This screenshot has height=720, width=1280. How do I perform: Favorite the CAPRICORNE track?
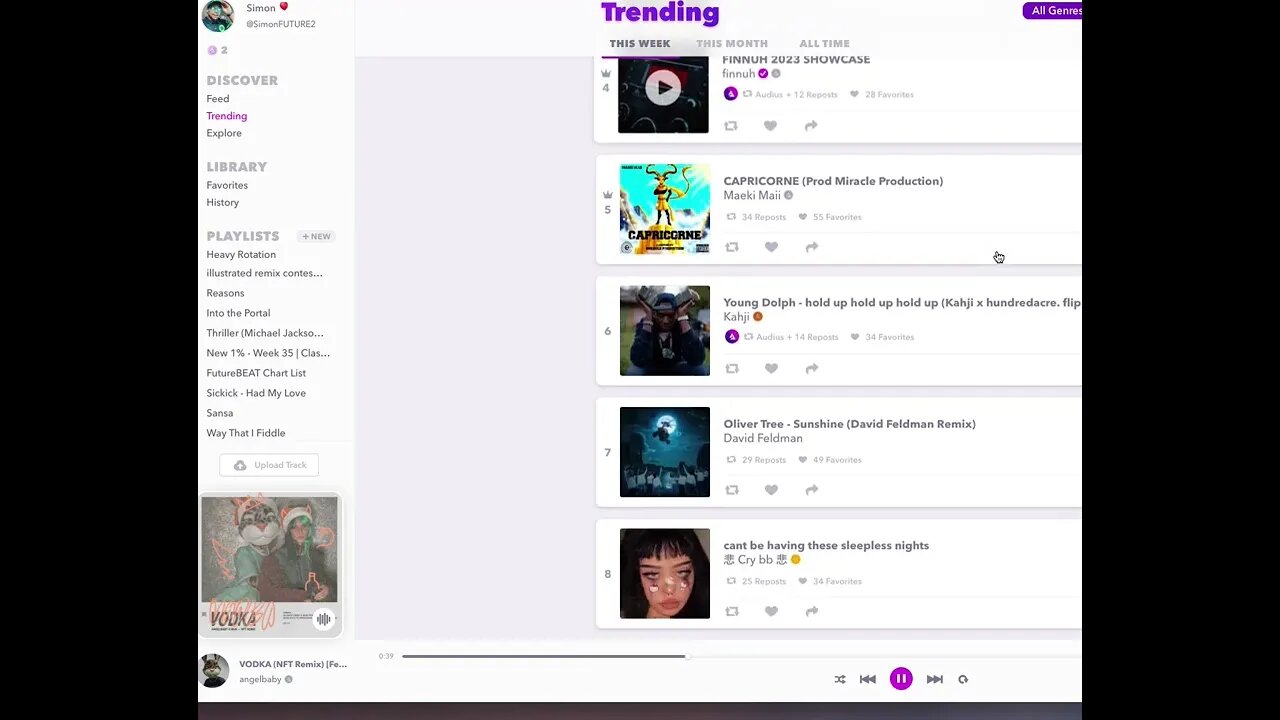(771, 247)
